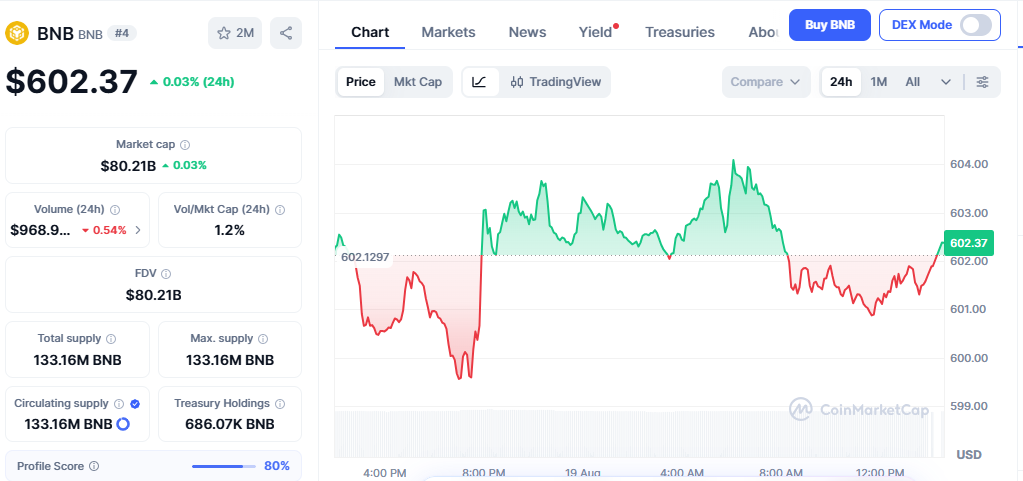Screen dimensions: 1023x481
Task: Click the FDV info icon
Action: point(166,274)
